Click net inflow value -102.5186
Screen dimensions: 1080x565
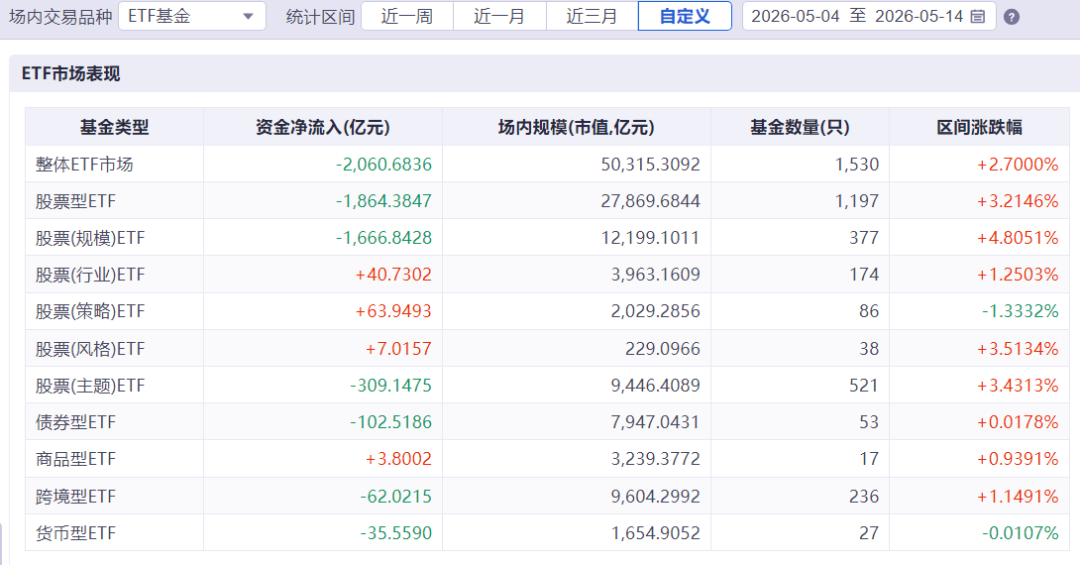391,422
